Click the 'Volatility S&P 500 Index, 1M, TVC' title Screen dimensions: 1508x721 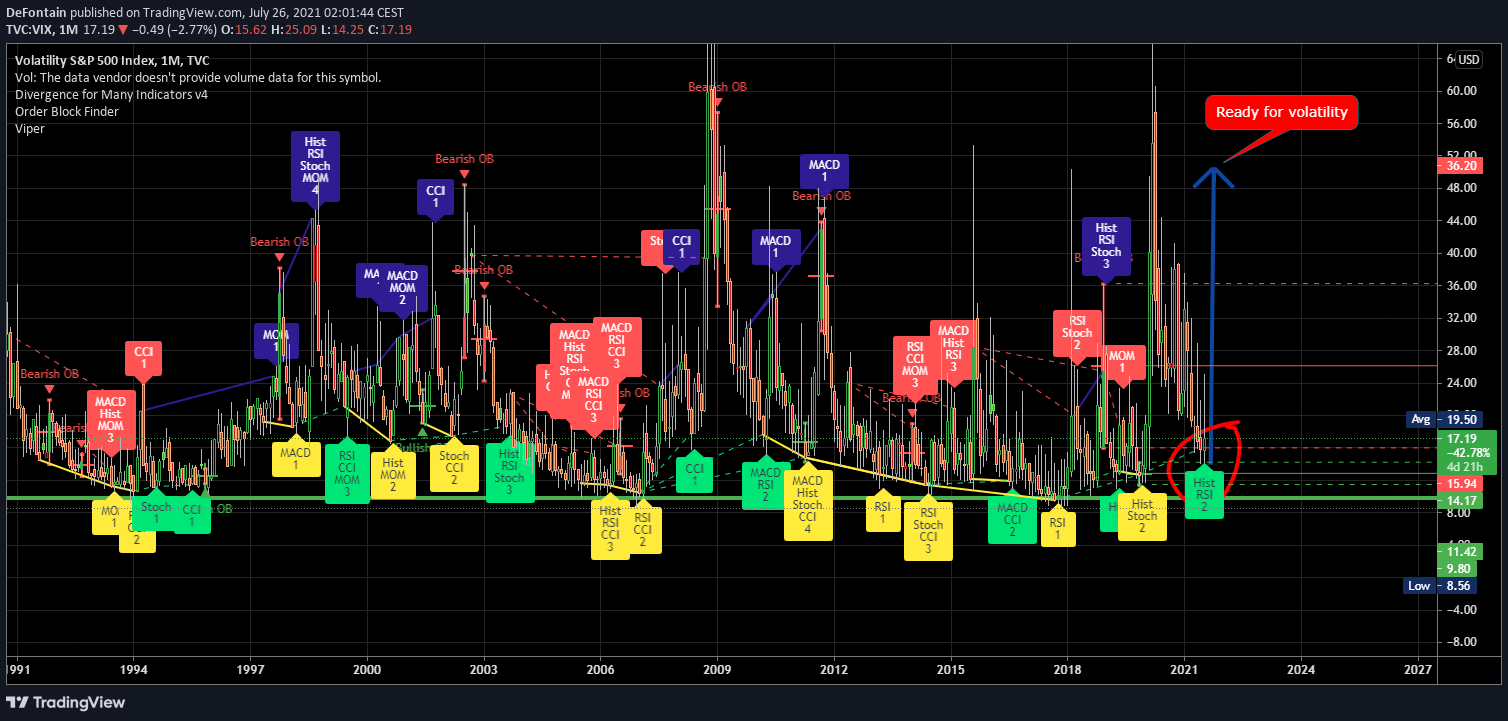click(x=112, y=60)
